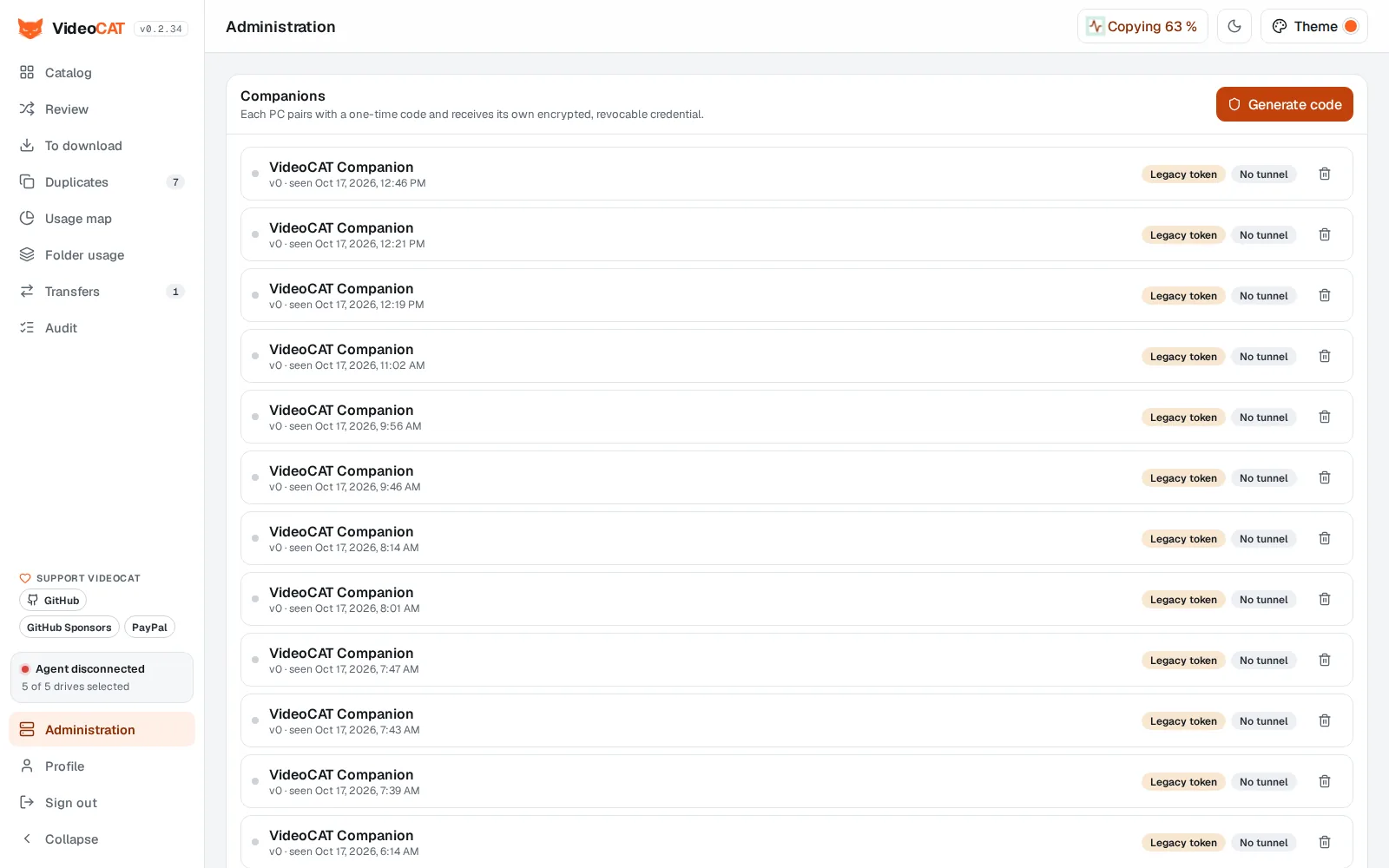Click the Folder usage layers icon

[27, 255]
